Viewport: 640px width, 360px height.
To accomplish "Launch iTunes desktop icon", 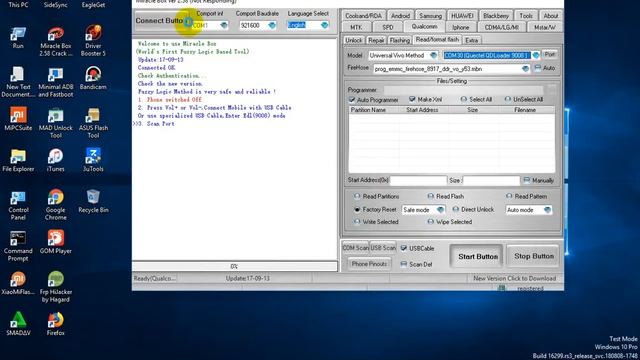I will tap(56, 160).
